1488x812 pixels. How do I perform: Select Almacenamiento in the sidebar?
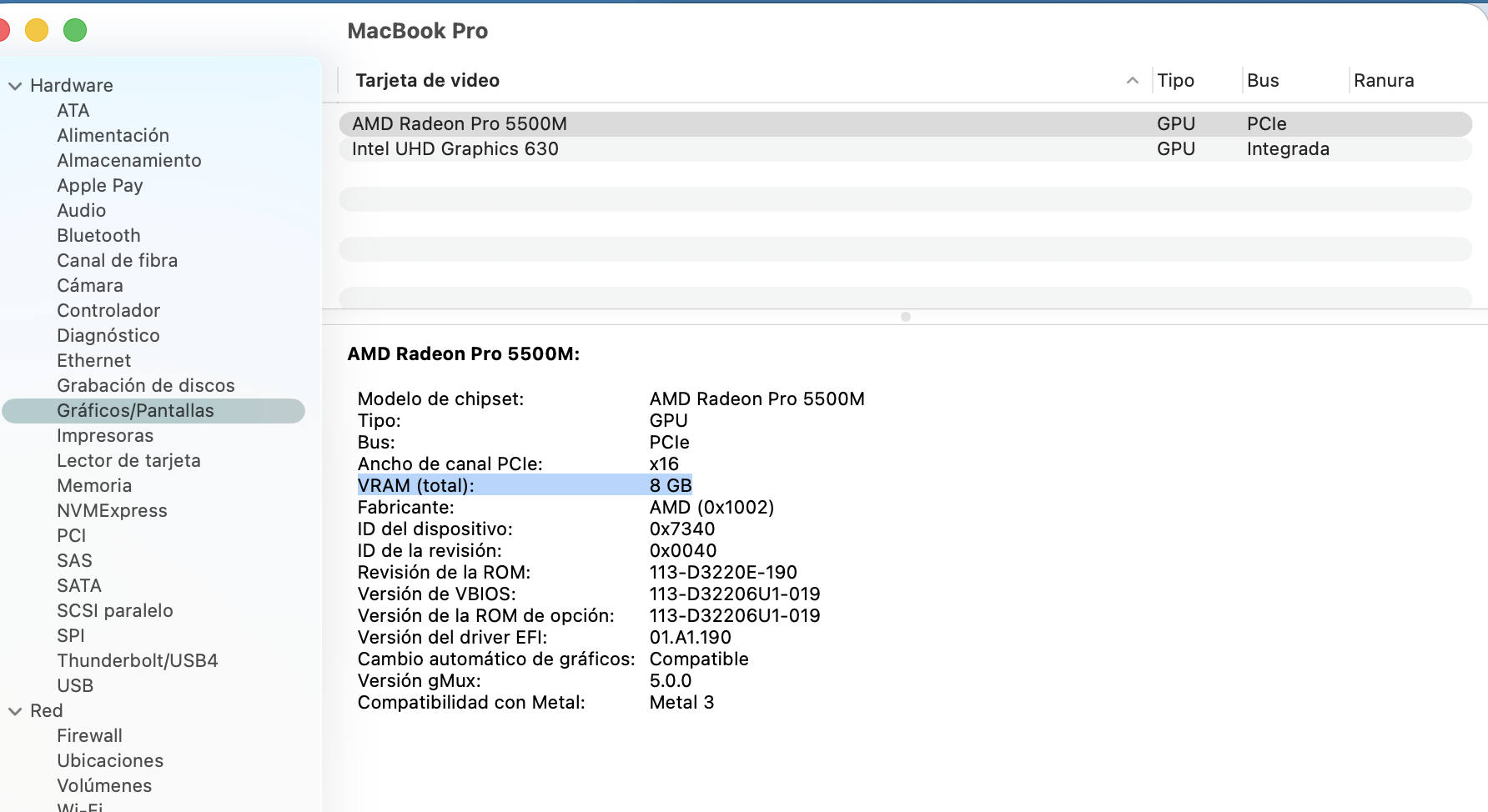point(129,160)
